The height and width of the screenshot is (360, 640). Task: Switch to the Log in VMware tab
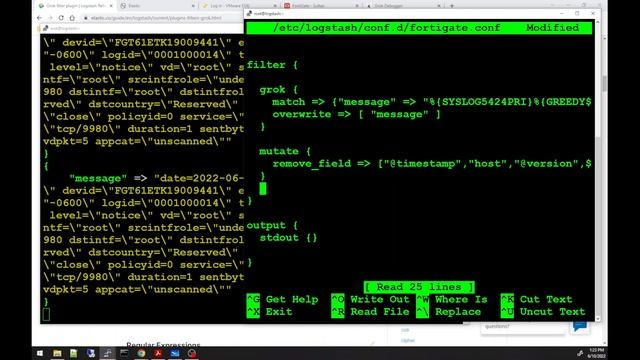click(239, 6)
